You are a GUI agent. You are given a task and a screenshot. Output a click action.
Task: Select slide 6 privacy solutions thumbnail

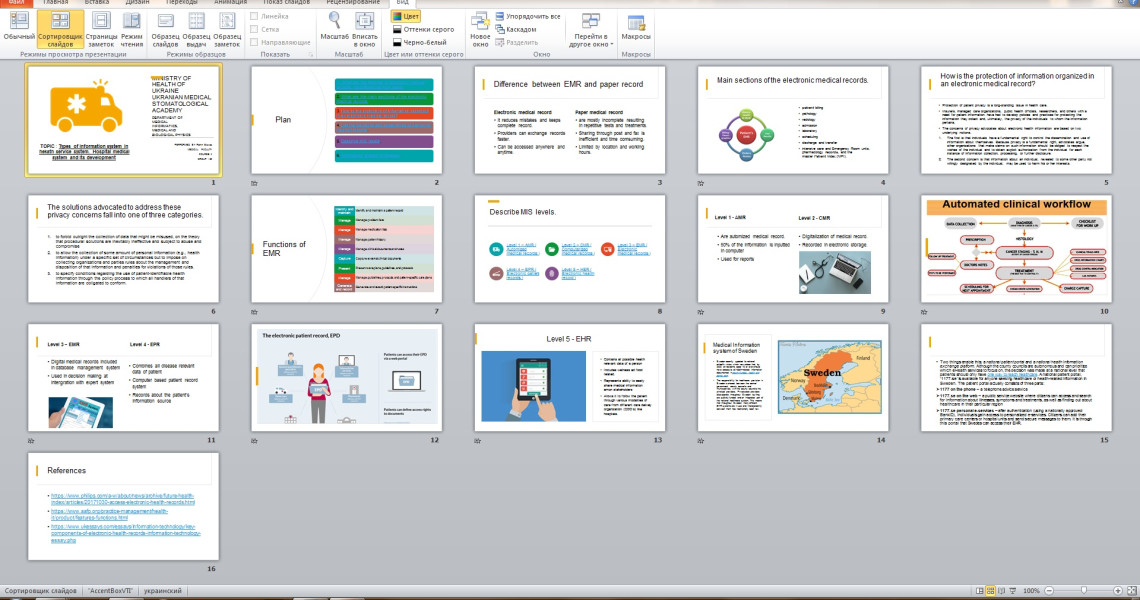(124, 249)
